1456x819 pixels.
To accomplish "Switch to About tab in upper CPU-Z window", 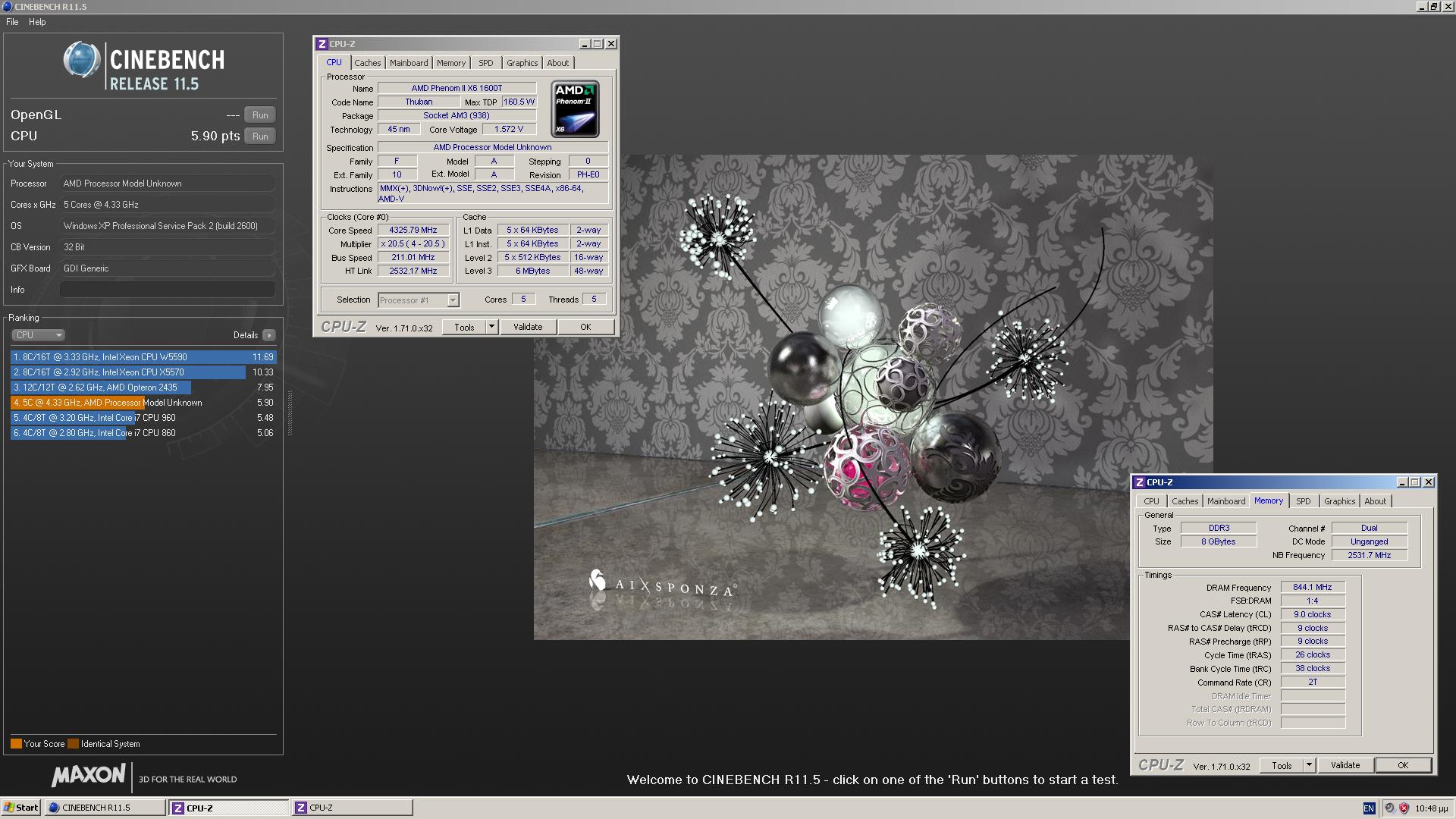I will coord(558,63).
